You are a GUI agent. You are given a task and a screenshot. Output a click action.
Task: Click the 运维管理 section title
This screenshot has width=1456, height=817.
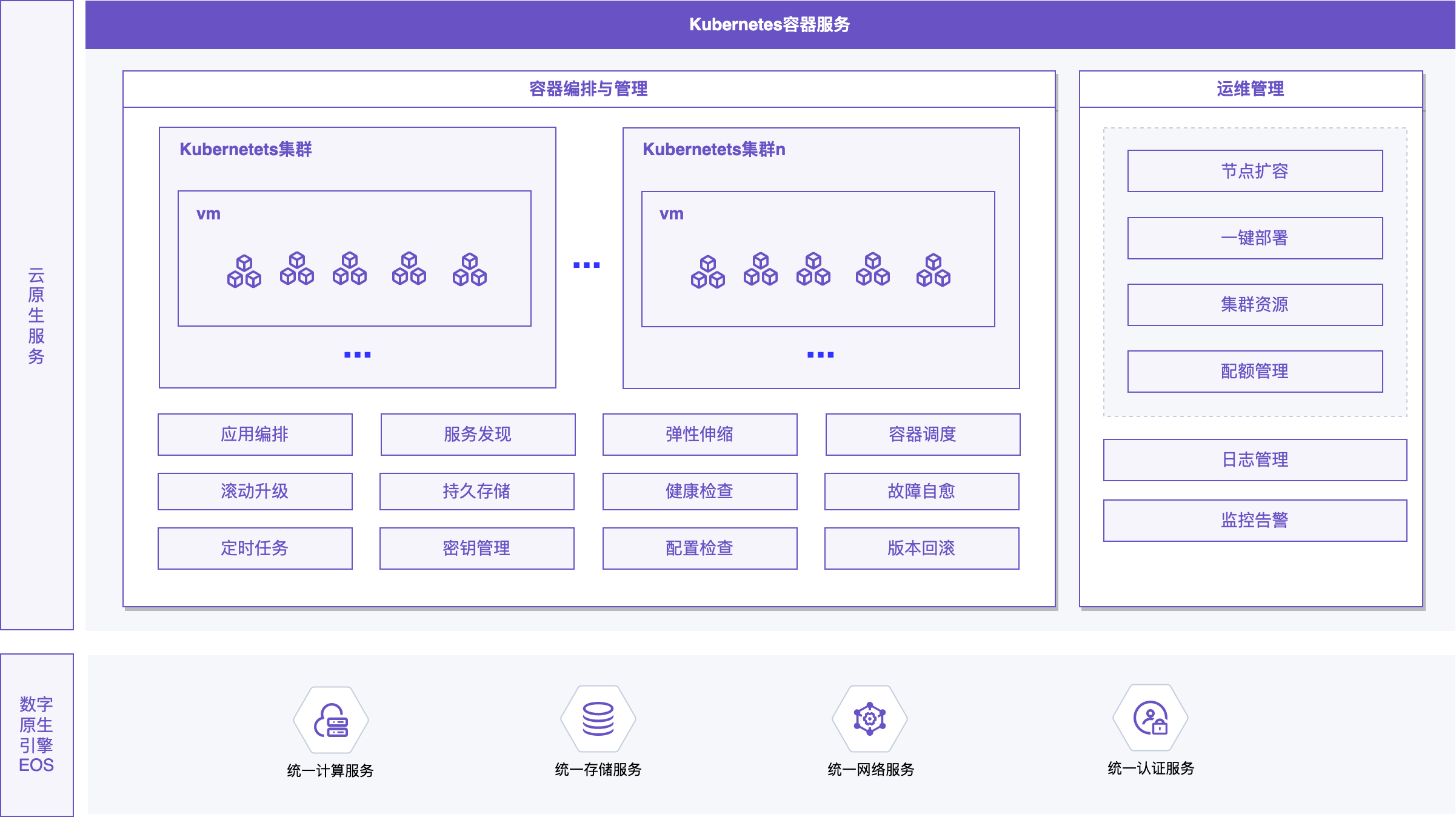(1251, 89)
